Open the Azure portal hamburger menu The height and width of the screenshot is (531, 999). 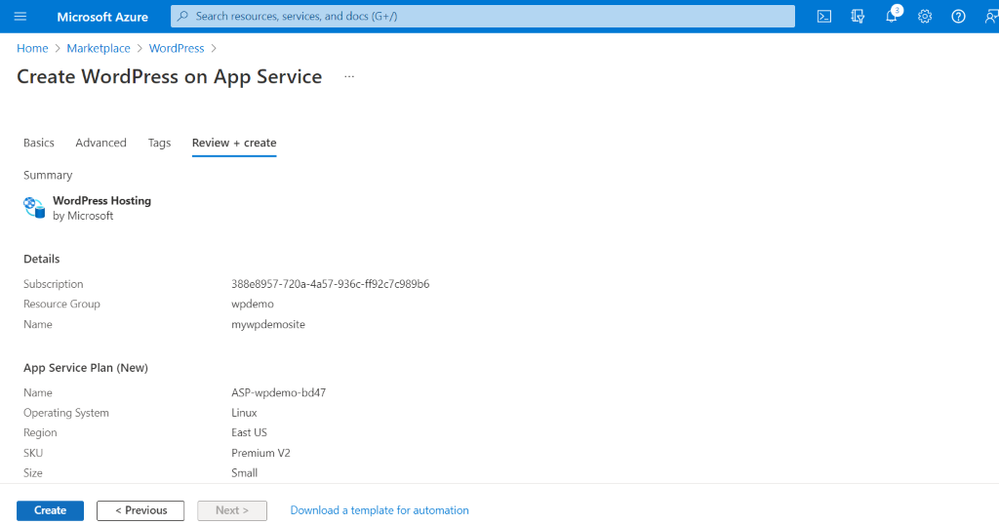click(x=20, y=16)
